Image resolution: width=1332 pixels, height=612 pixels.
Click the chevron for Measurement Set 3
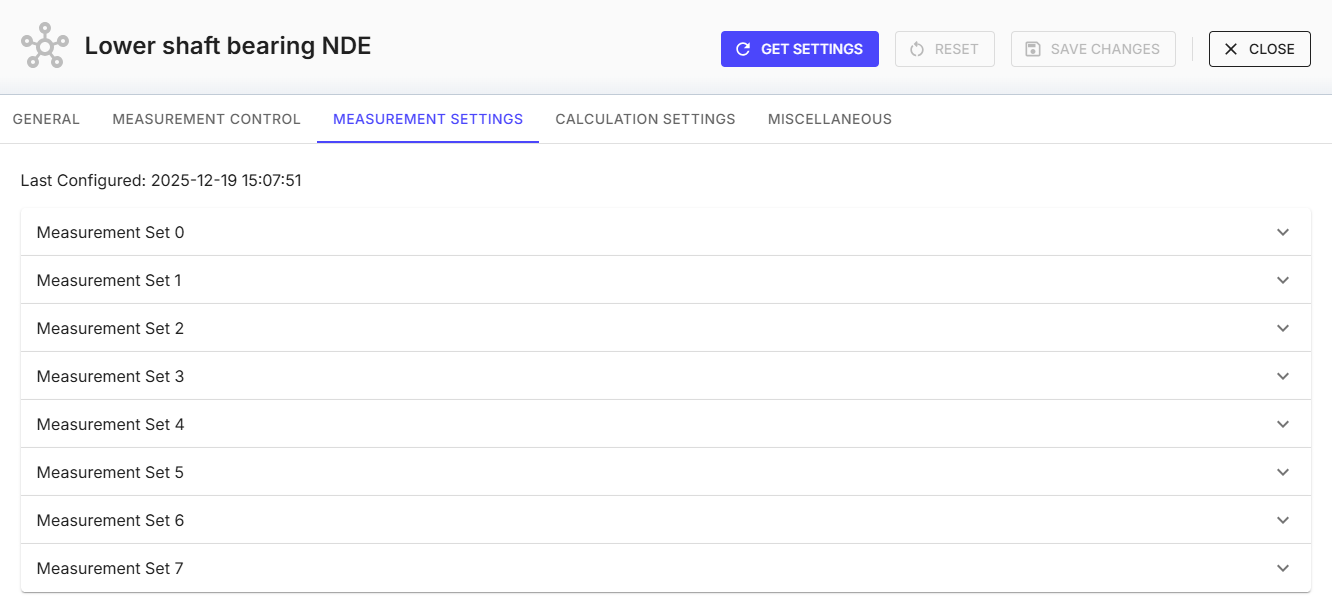1283,376
